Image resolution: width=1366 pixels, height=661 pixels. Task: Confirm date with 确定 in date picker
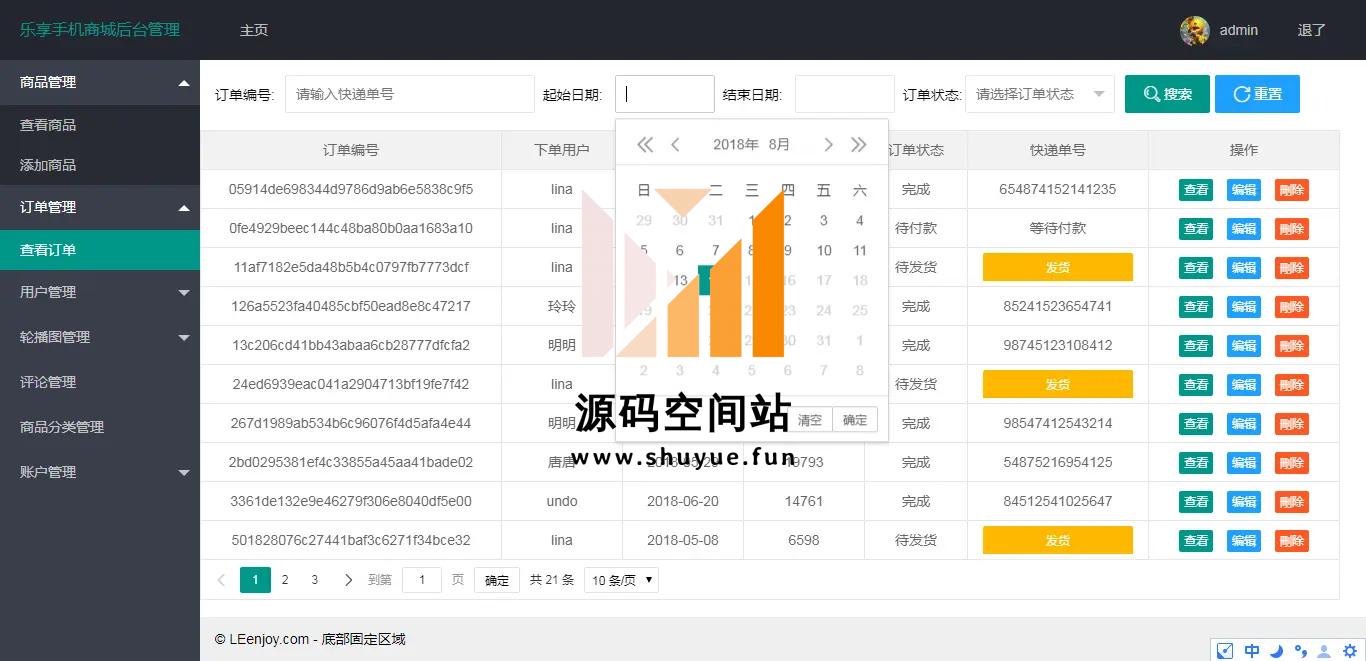tap(855, 420)
